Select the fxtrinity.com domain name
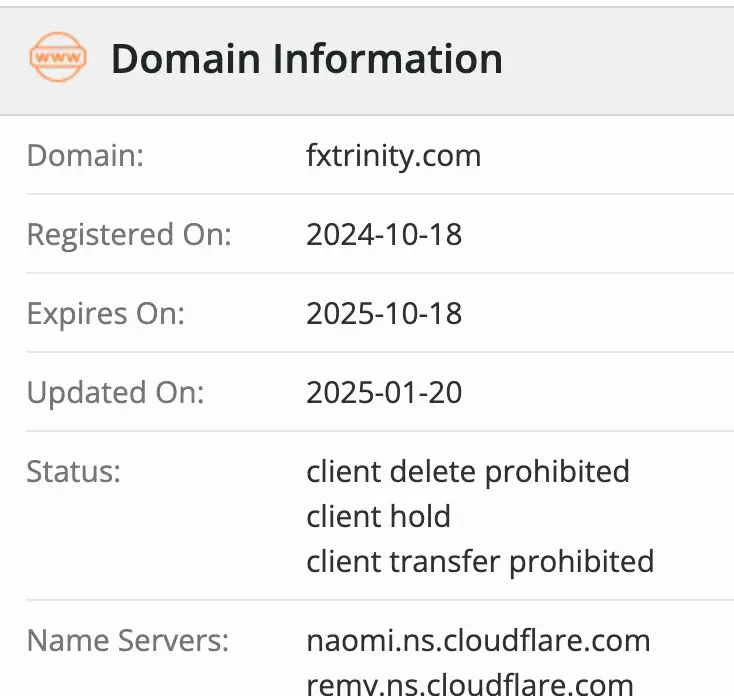The width and height of the screenshot is (734, 696). [393, 156]
